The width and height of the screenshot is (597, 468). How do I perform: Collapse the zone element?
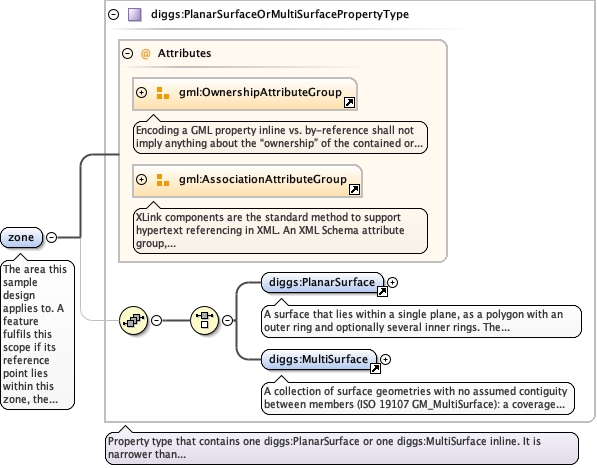(x=51, y=237)
